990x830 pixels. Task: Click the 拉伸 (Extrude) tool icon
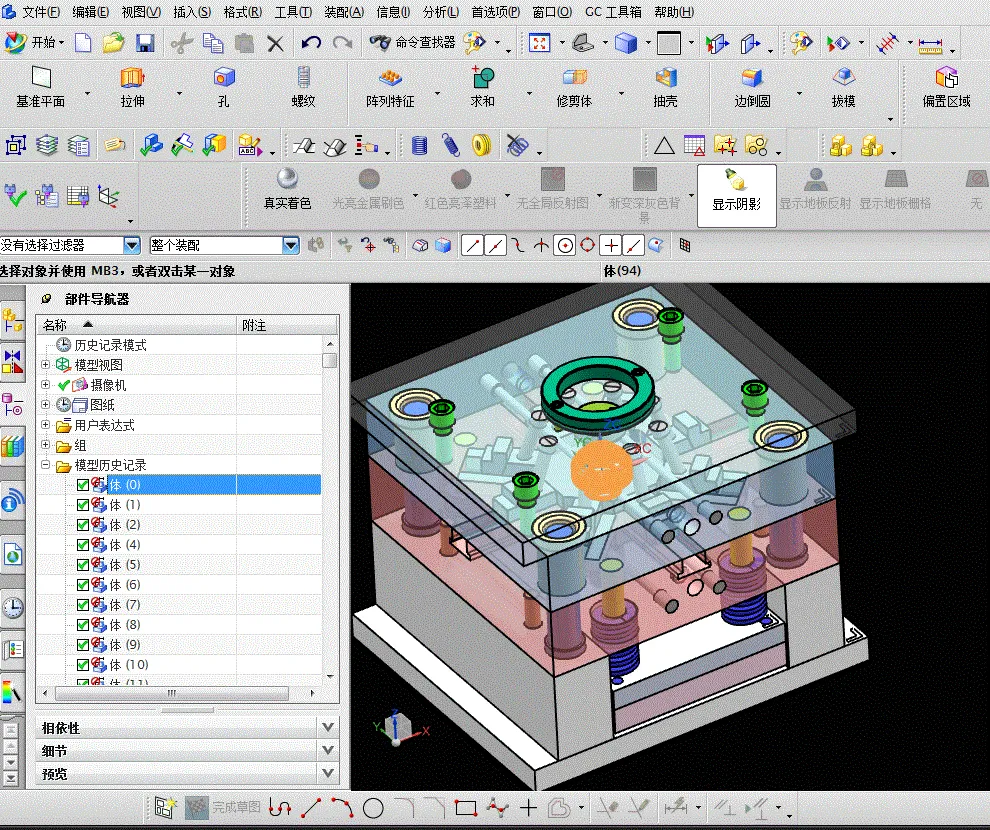click(x=132, y=79)
